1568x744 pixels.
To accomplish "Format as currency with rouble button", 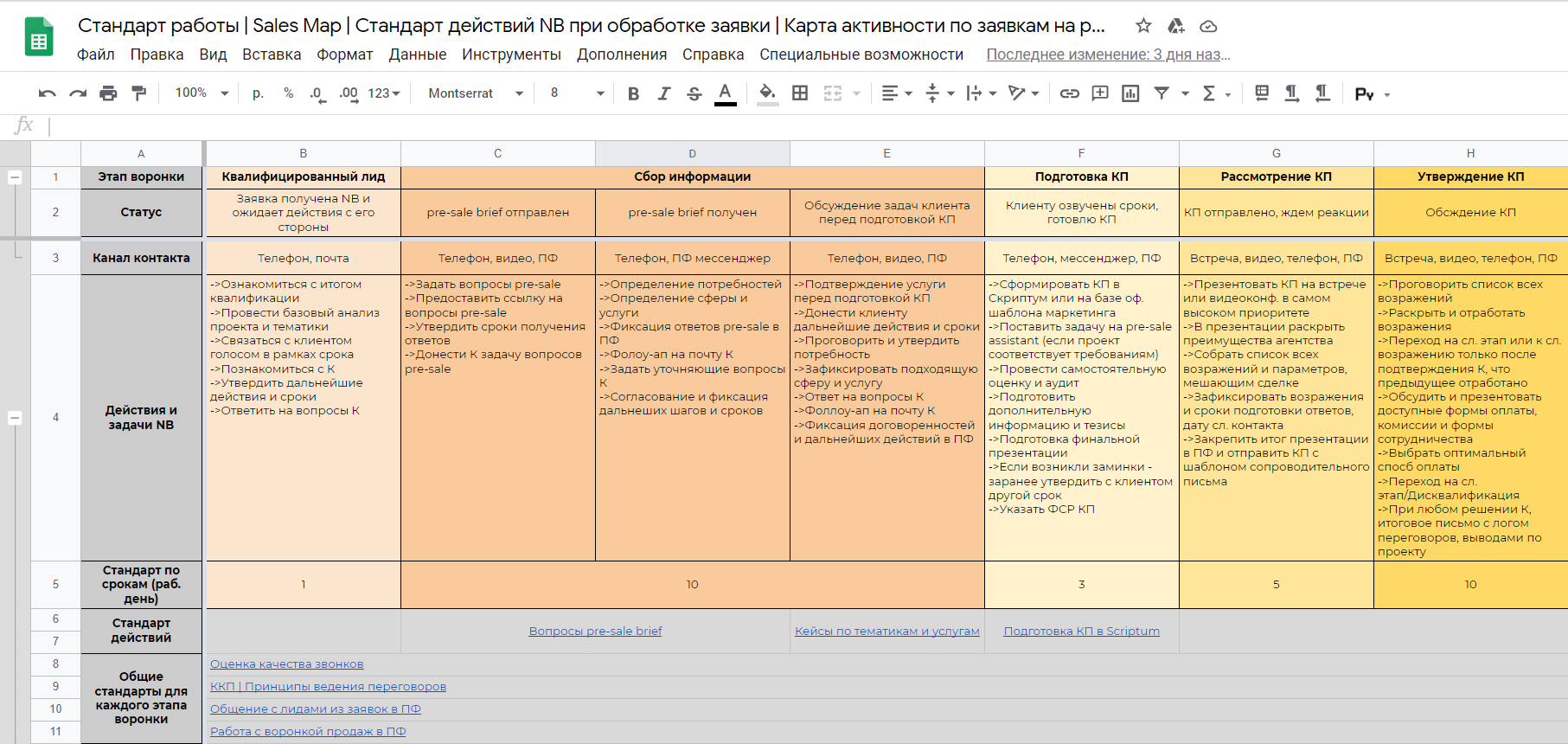I will point(258,93).
